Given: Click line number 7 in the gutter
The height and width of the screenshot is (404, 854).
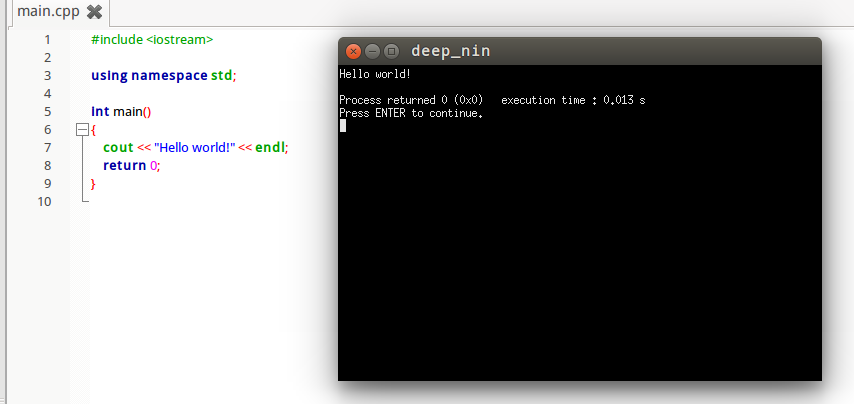Looking at the screenshot, I should coord(47,148).
